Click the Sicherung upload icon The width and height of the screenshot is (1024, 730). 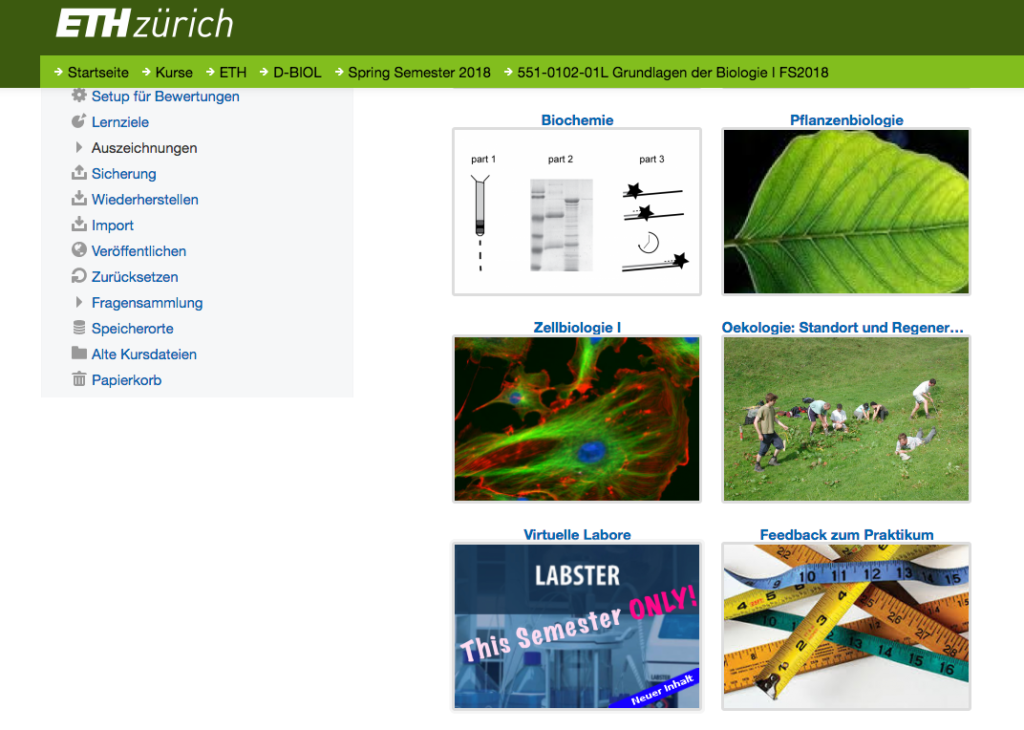coord(79,173)
